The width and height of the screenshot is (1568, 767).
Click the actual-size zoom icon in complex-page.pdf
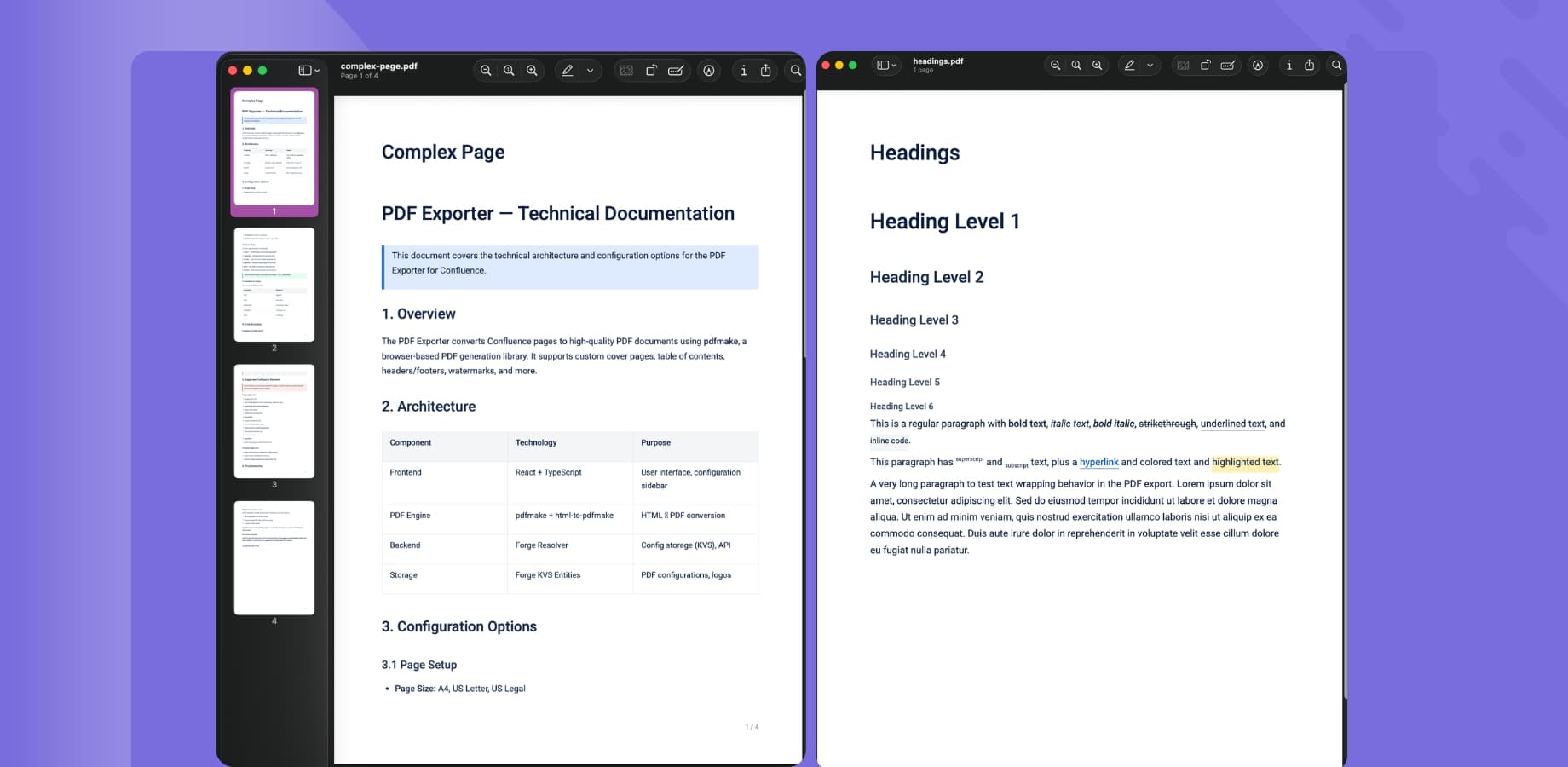pos(509,70)
